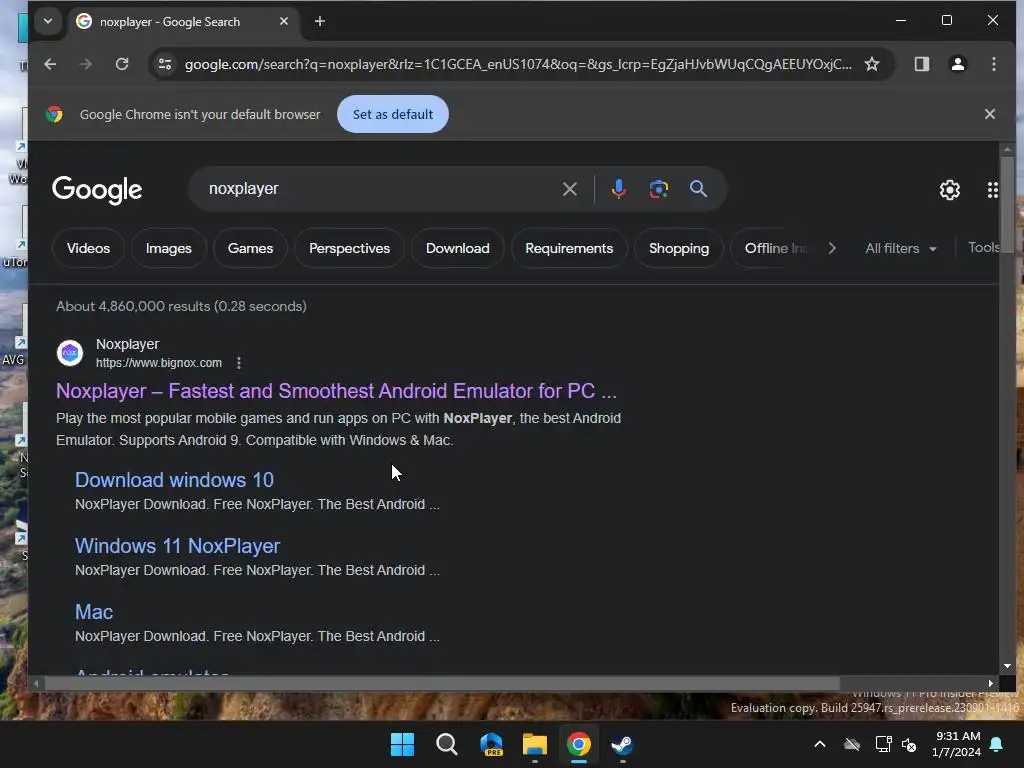Select the Download filter chip
This screenshot has width=1024, height=768.
click(x=458, y=248)
